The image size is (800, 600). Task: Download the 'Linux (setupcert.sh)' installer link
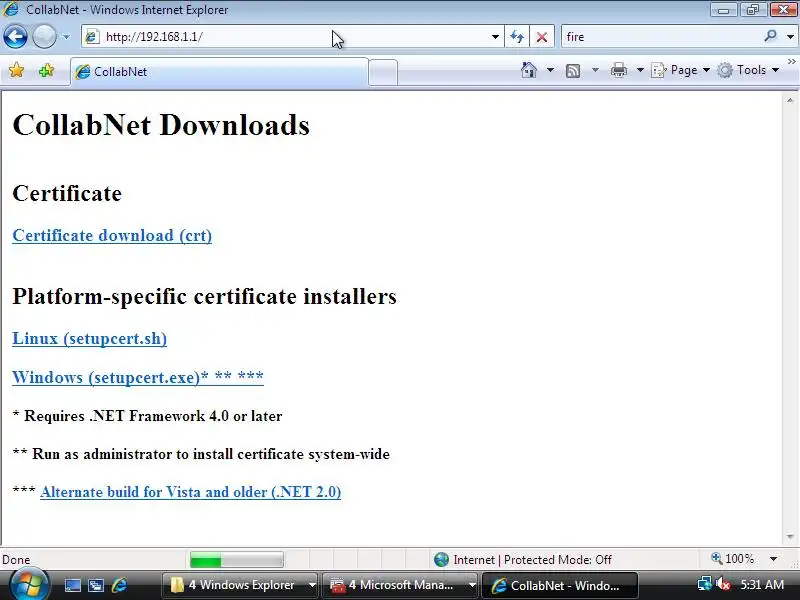pos(90,339)
